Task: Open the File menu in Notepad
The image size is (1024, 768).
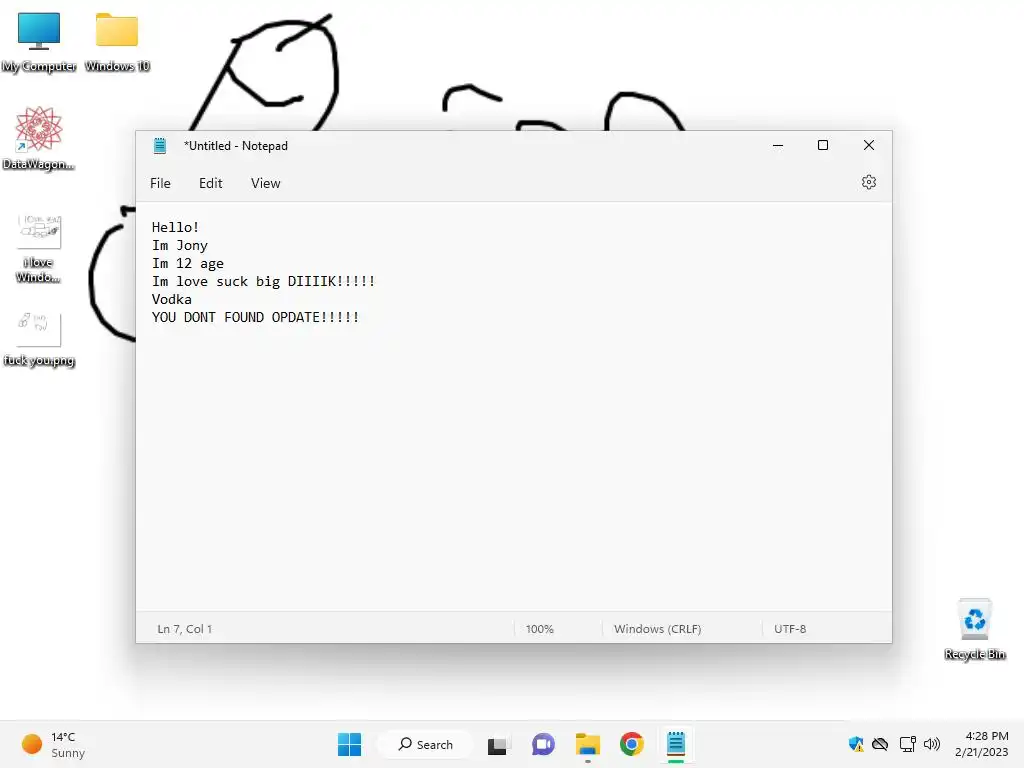Action: [x=160, y=184]
